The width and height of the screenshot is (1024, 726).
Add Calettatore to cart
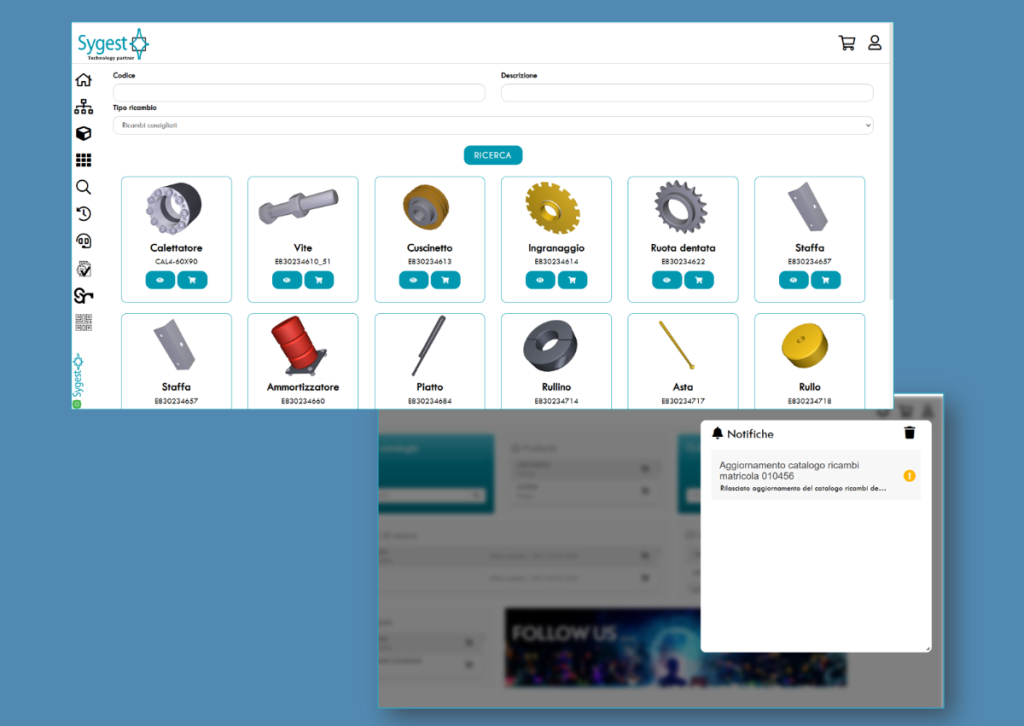[192, 280]
